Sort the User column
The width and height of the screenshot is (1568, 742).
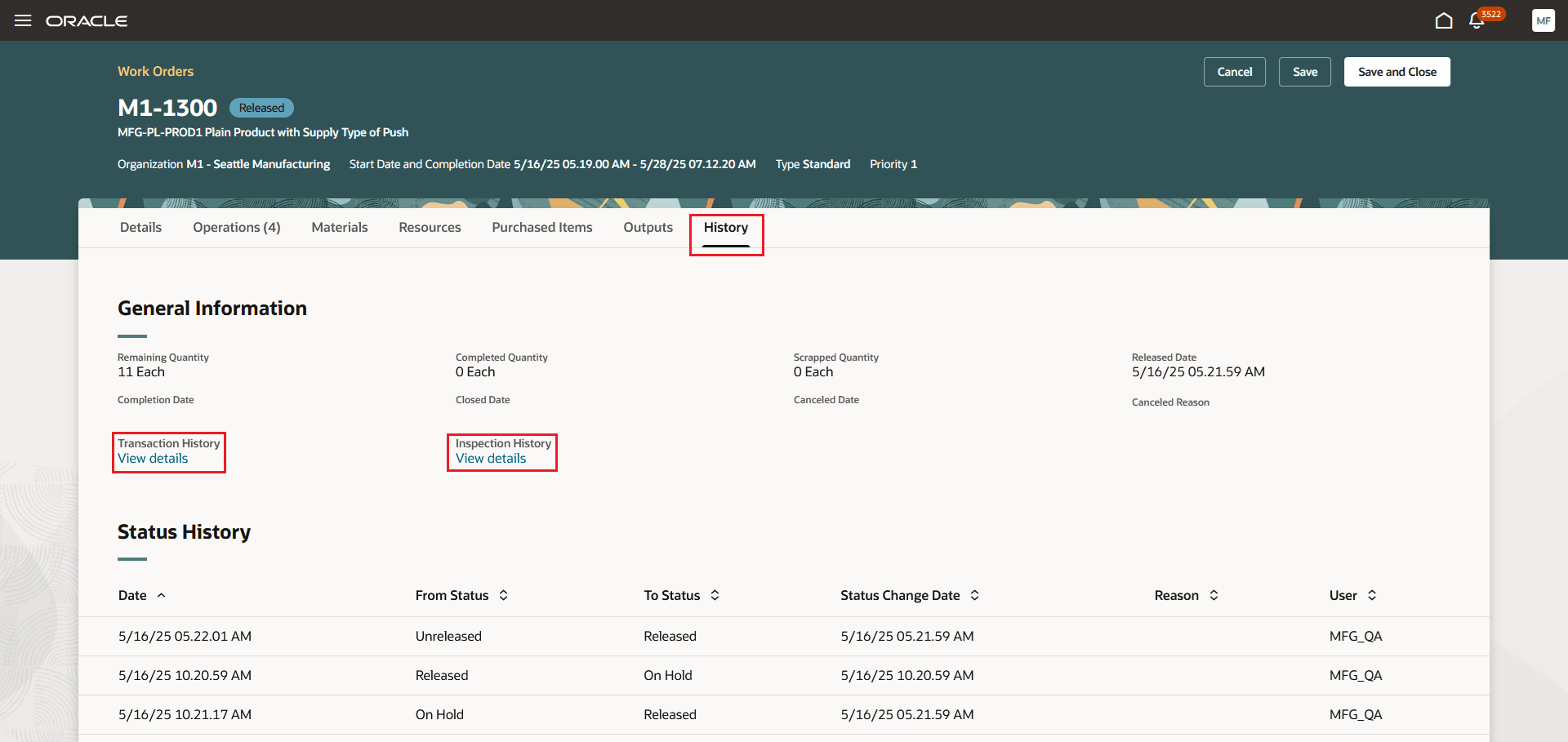1372,595
